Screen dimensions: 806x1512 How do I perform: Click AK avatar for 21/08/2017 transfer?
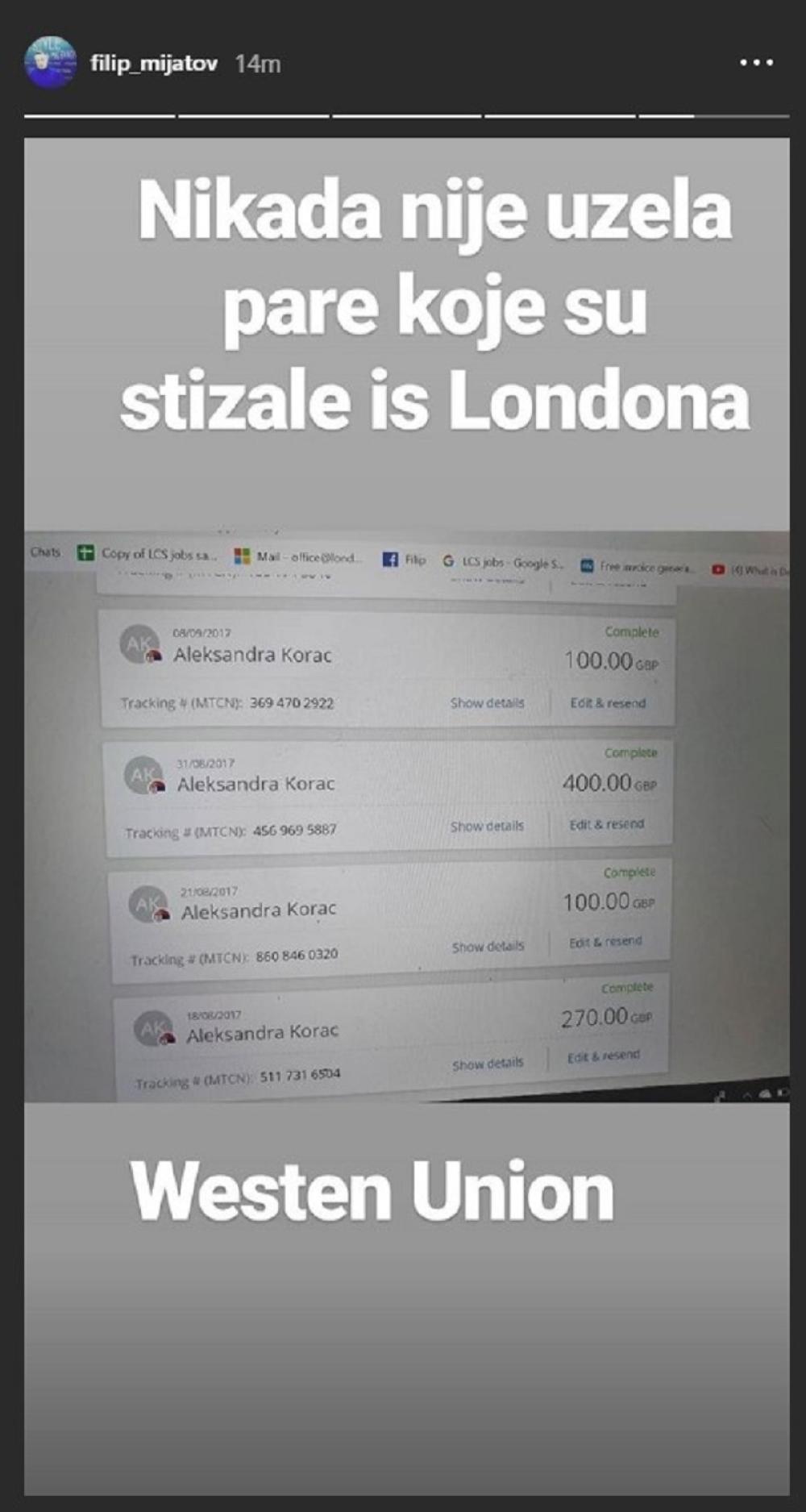click(x=149, y=905)
